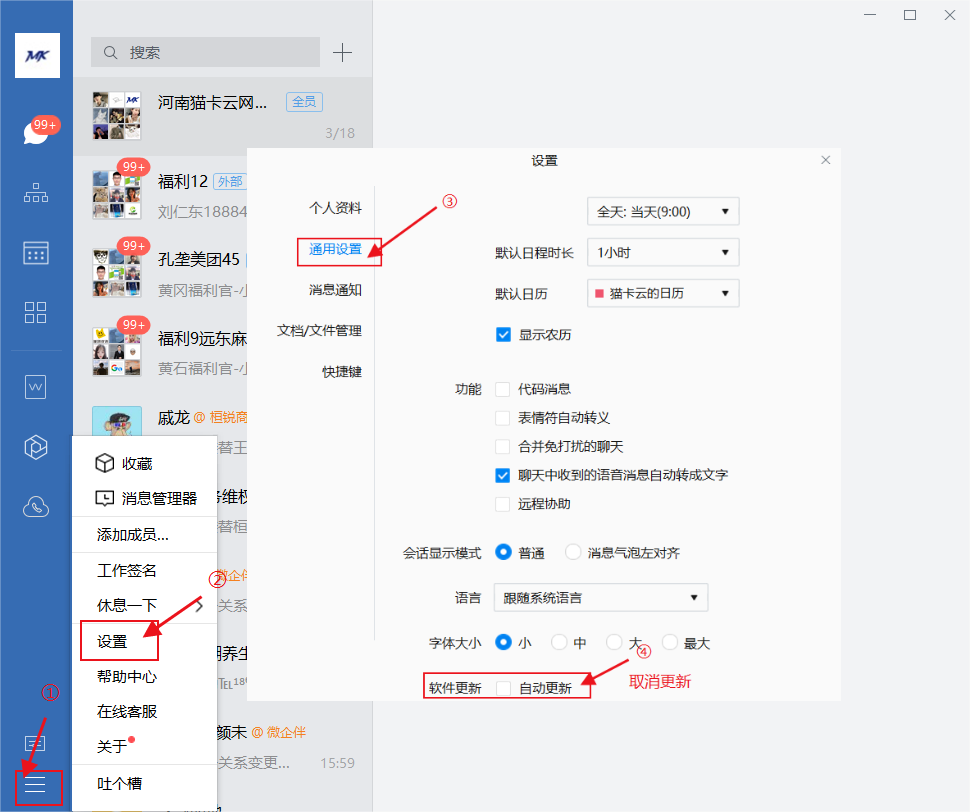Click the 消息管理器 monitor icon
970x812 pixels.
click(105, 498)
